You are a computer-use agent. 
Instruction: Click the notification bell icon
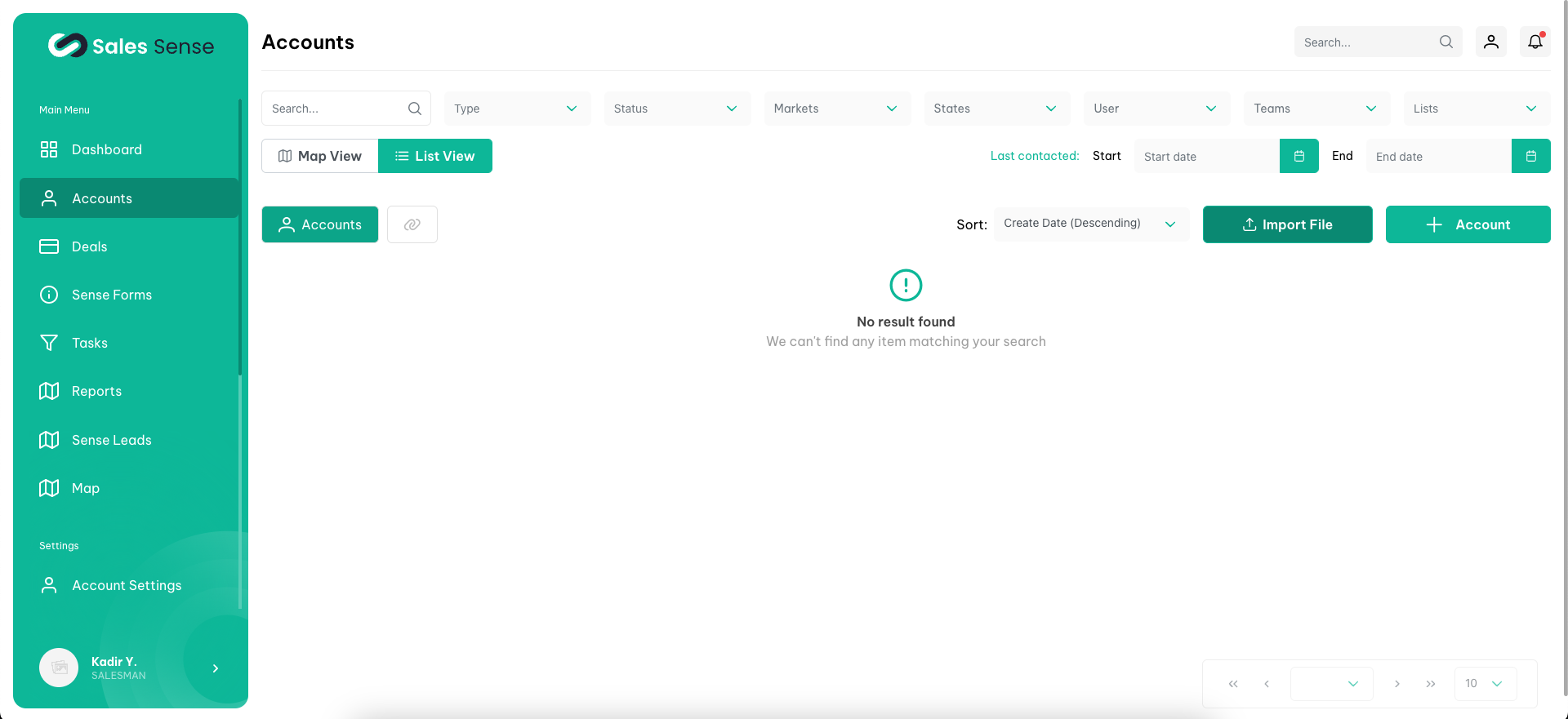click(x=1535, y=42)
